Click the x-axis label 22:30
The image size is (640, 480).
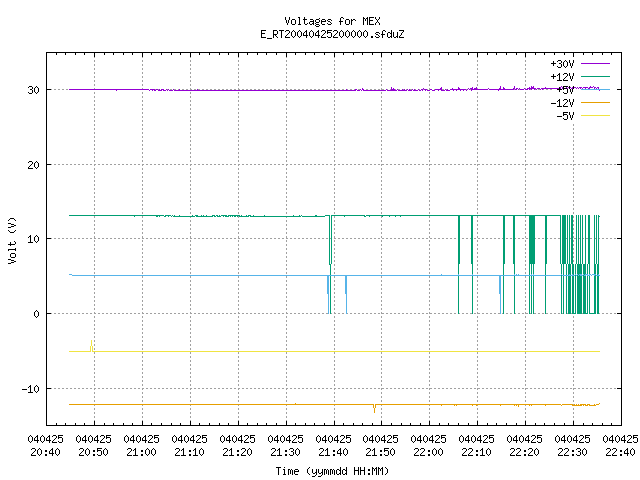pyautogui.click(x=572, y=452)
